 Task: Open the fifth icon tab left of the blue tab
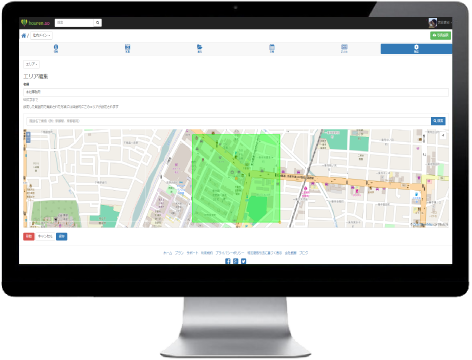coord(344,48)
